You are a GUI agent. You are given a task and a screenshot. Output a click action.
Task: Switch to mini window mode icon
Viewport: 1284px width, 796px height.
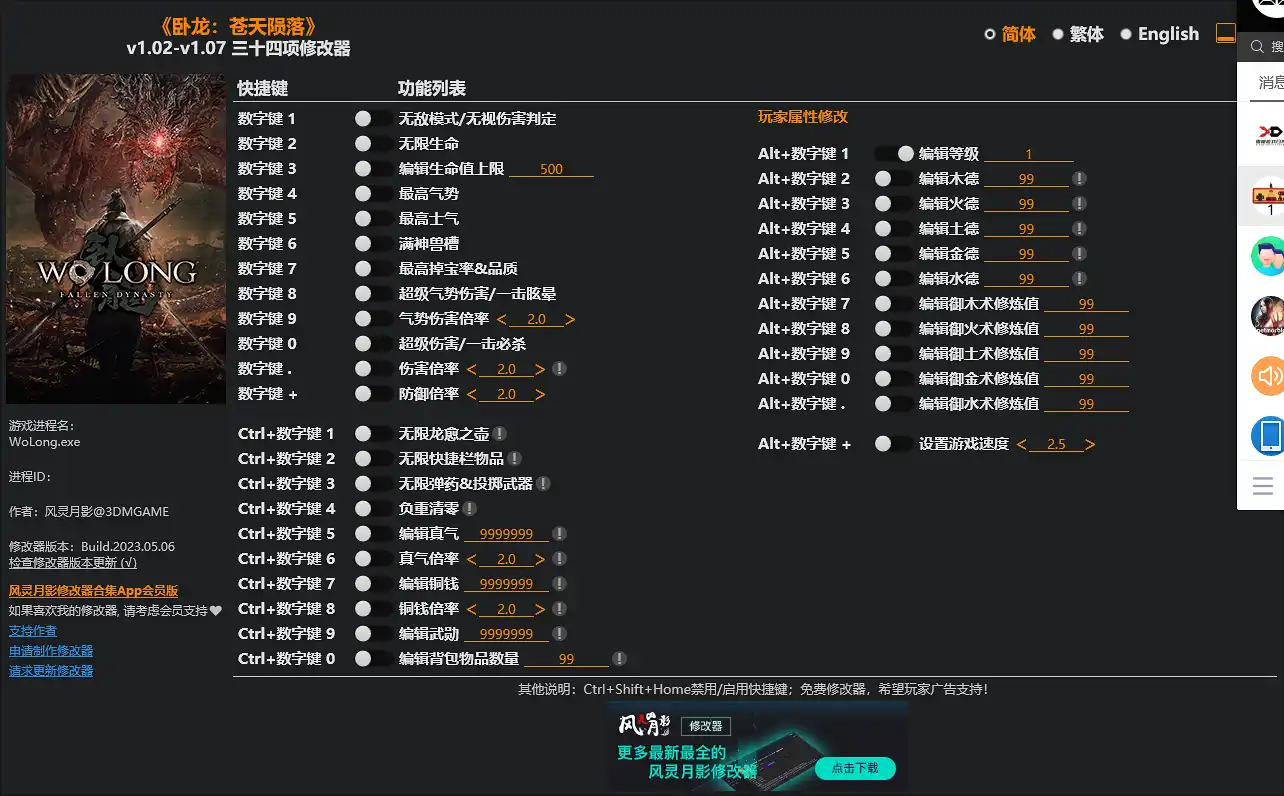pos(1225,33)
